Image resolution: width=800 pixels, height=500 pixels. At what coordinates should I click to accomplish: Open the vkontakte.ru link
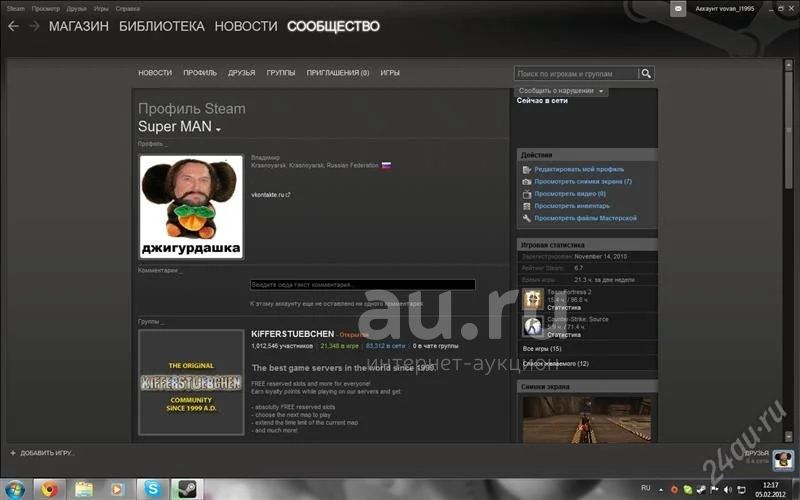pos(271,195)
